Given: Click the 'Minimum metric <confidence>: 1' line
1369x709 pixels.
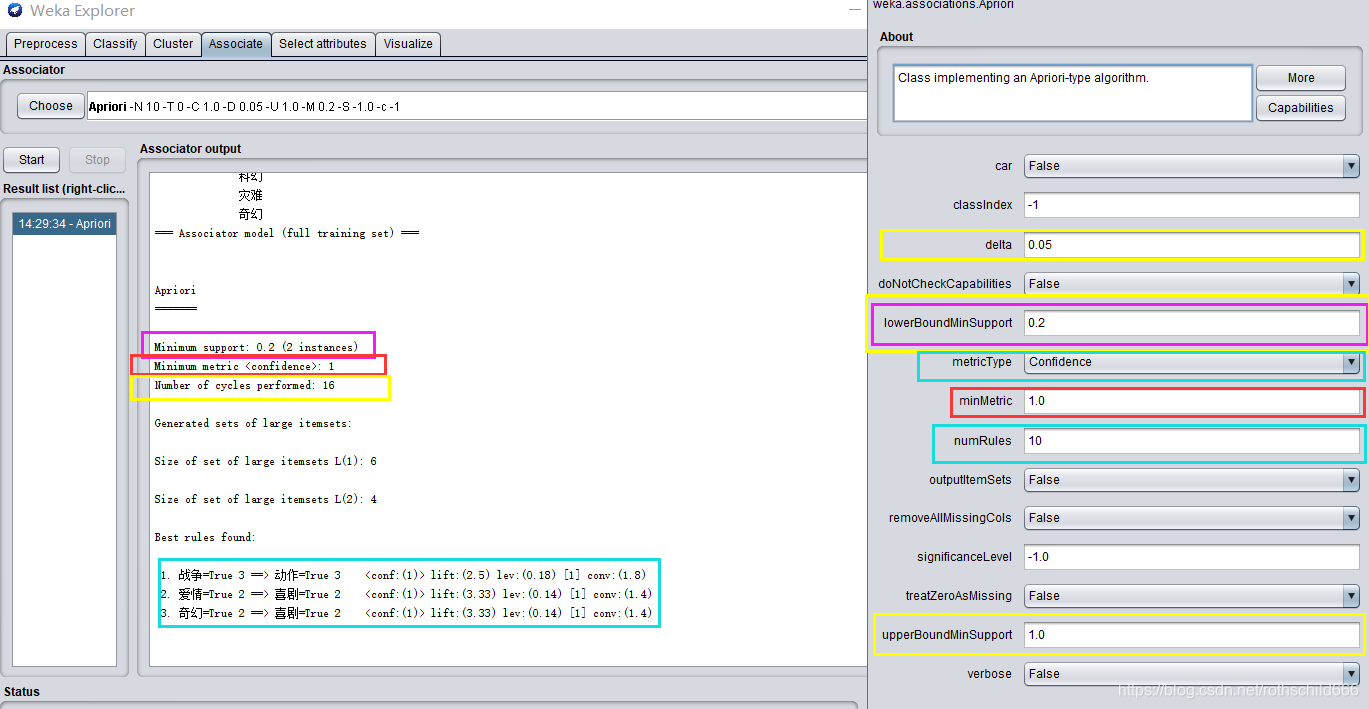Looking at the screenshot, I should pos(244,366).
